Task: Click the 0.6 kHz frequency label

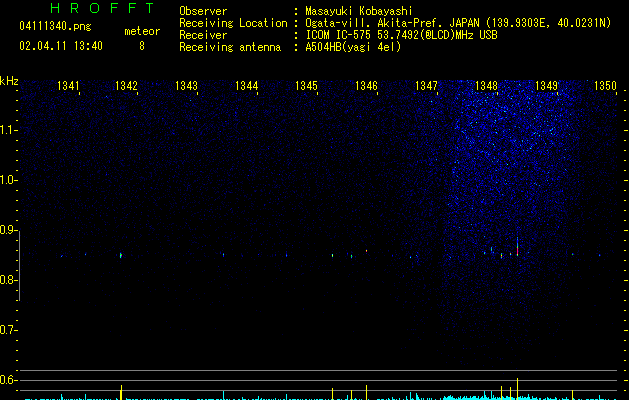Action: [9, 380]
